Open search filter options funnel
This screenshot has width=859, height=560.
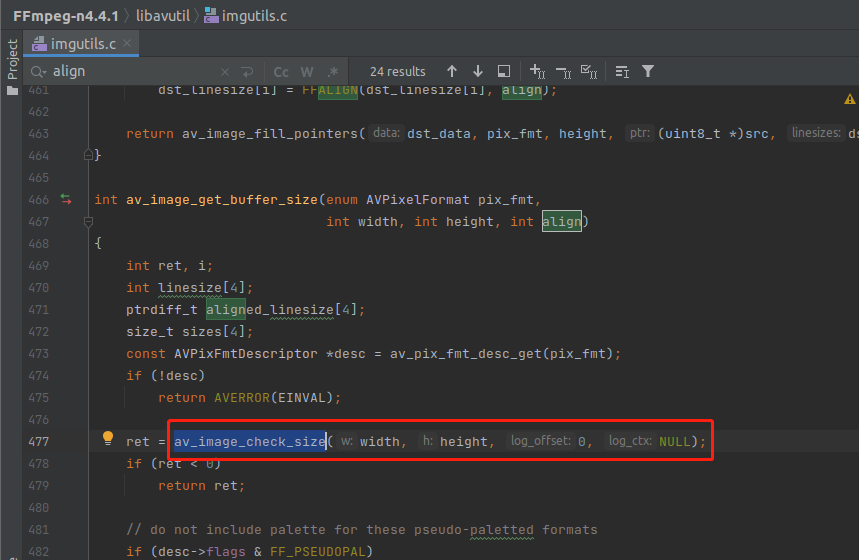(648, 72)
